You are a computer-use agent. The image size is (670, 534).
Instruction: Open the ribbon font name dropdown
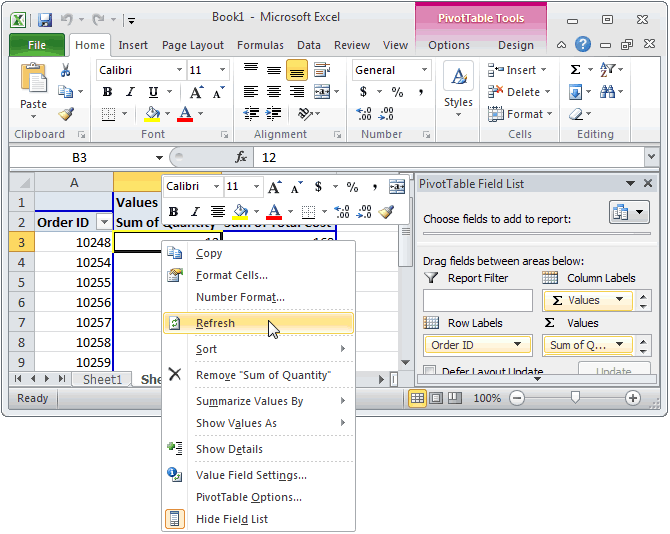point(179,70)
